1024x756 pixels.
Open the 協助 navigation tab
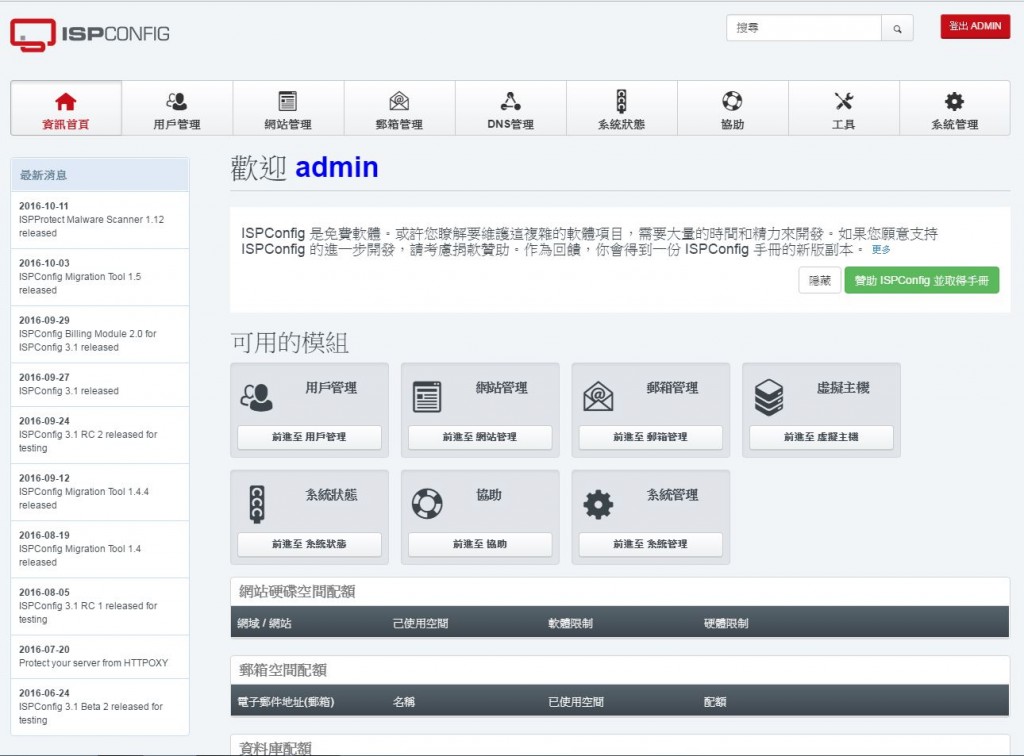(x=733, y=108)
